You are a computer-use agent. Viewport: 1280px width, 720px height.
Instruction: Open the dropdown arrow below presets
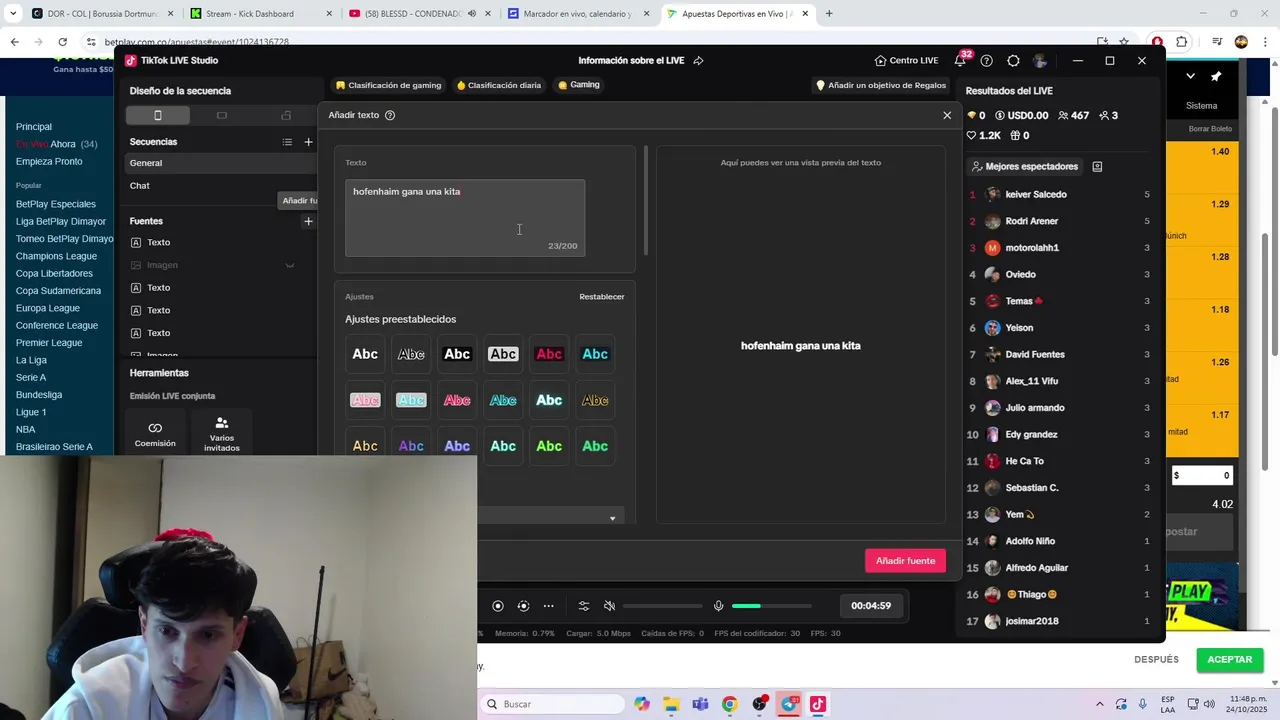click(612, 518)
